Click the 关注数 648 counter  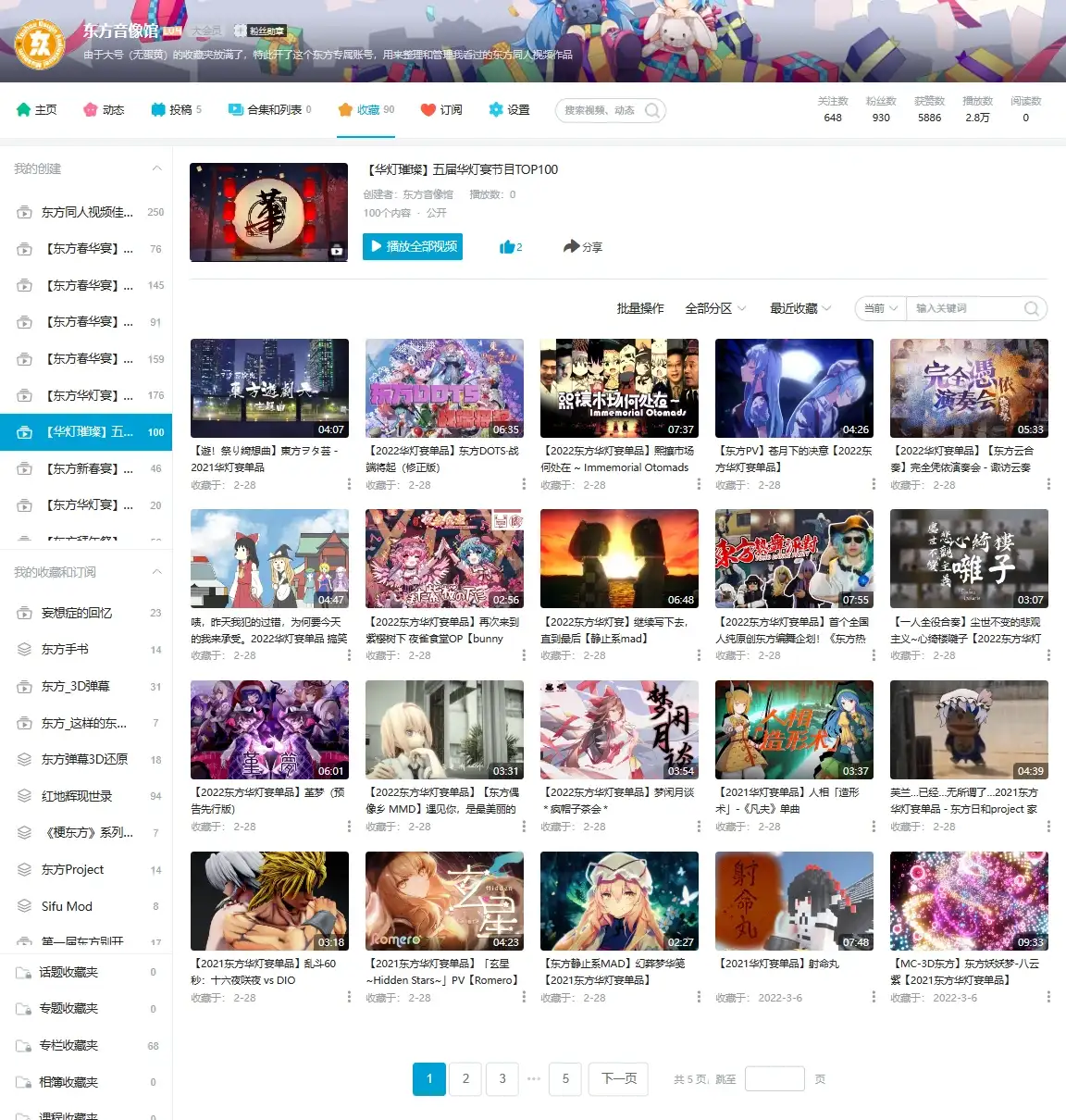(833, 109)
